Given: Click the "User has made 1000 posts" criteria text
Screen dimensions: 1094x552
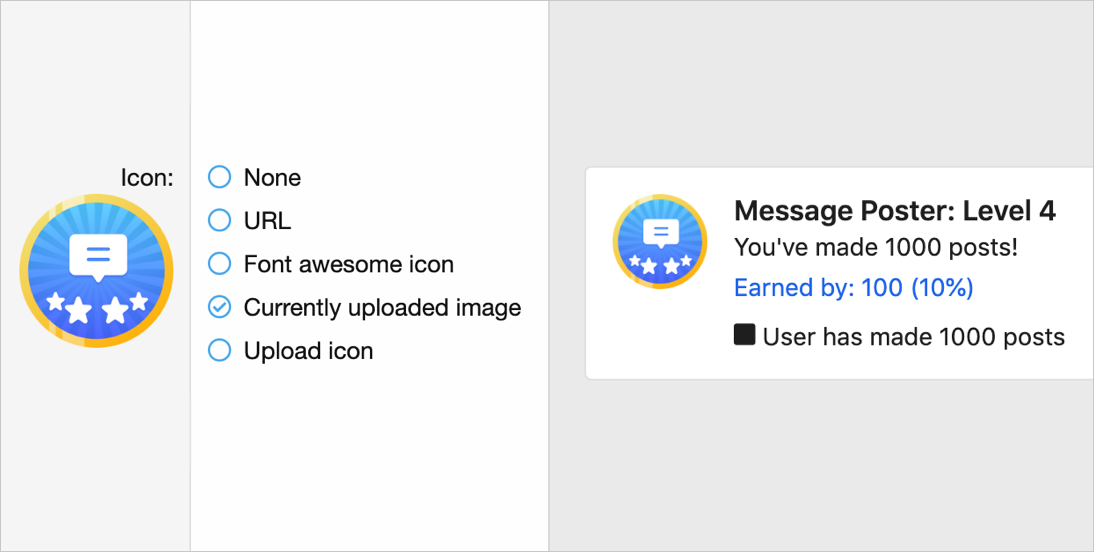Looking at the screenshot, I should tap(913, 337).
